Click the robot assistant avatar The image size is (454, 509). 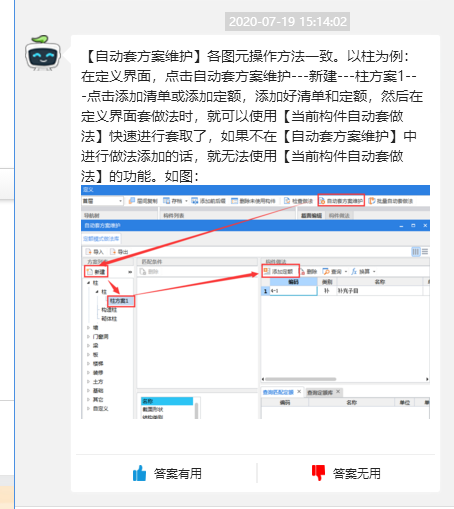(43, 53)
